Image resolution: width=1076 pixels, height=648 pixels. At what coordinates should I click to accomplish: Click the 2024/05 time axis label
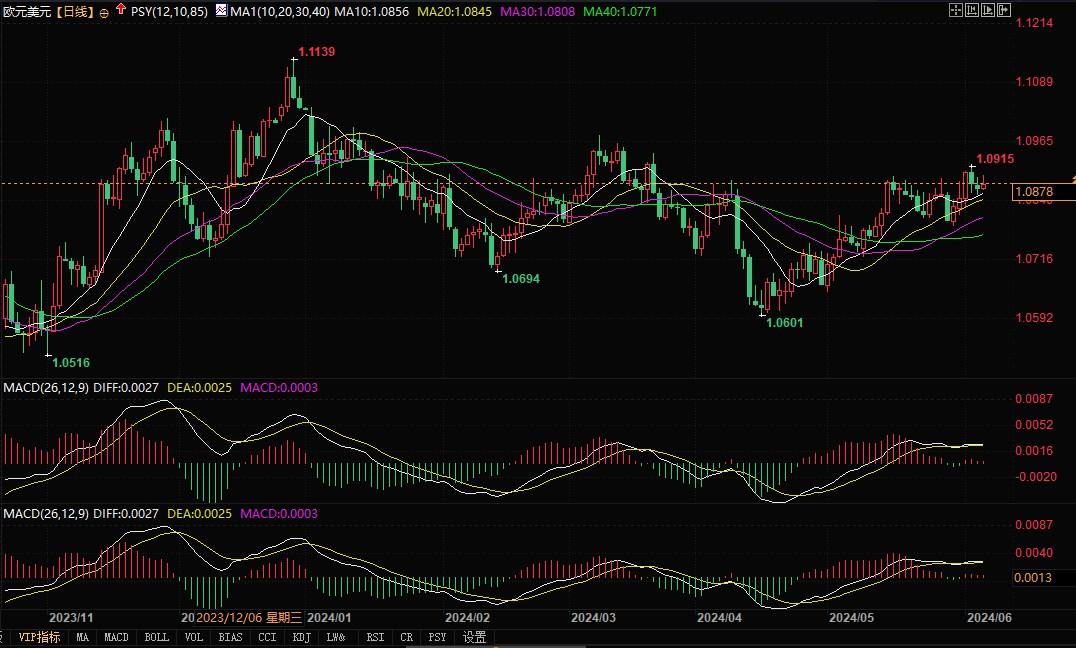click(852, 618)
